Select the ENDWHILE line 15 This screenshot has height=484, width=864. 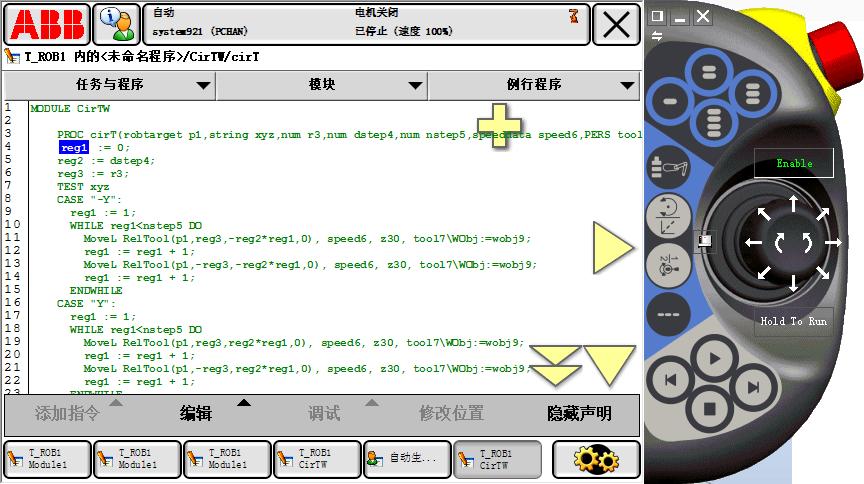click(x=96, y=291)
